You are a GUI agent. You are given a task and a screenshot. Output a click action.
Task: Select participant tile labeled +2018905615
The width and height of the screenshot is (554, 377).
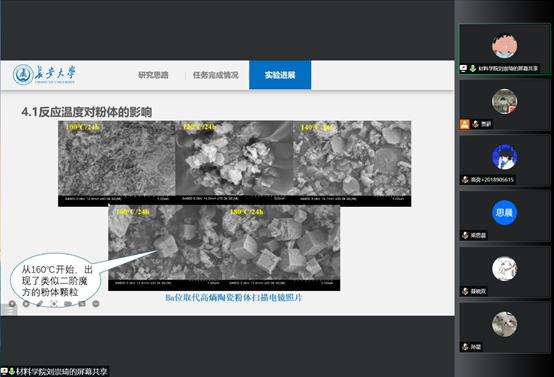(505, 160)
